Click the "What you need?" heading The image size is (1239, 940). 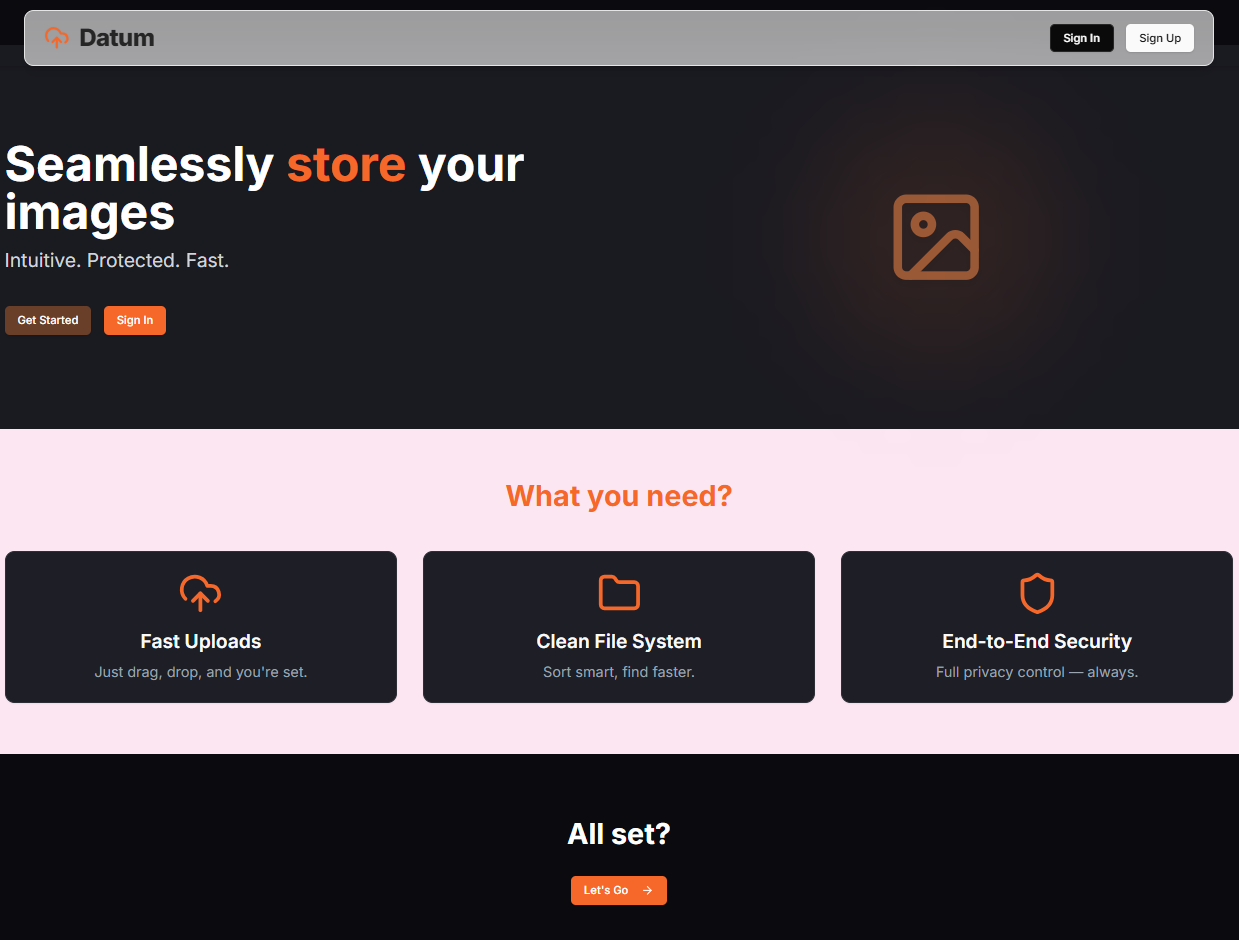pos(618,495)
